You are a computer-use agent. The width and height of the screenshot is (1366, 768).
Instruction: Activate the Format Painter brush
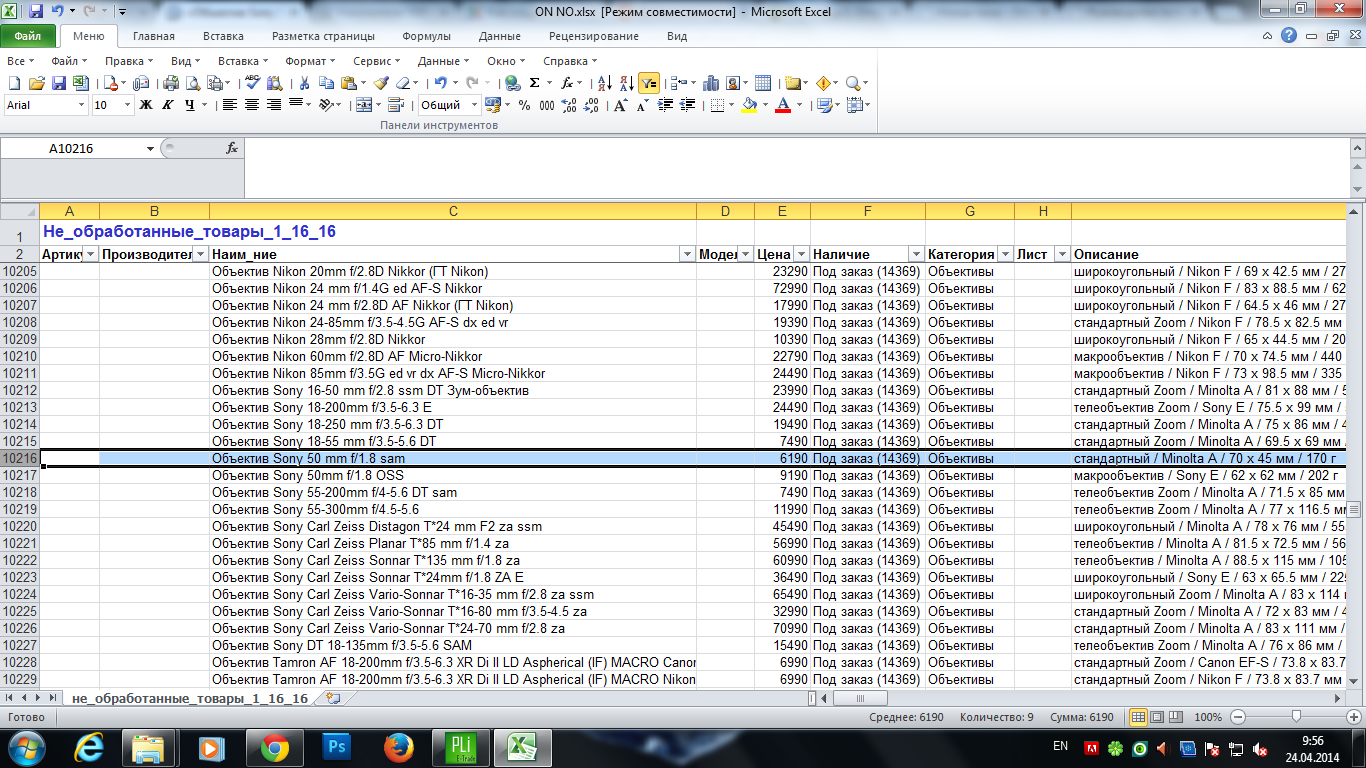381,83
